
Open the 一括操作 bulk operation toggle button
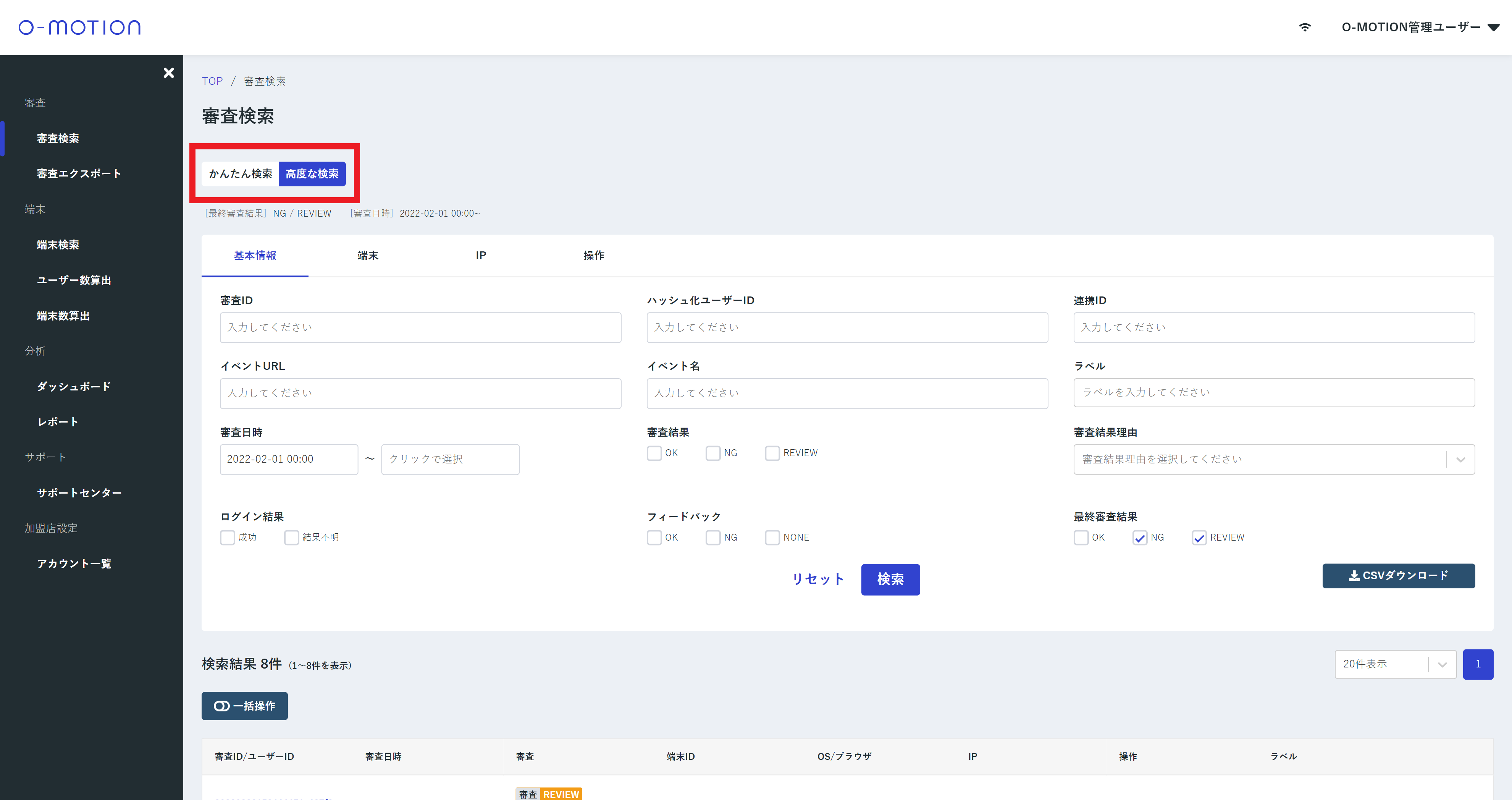point(244,705)
